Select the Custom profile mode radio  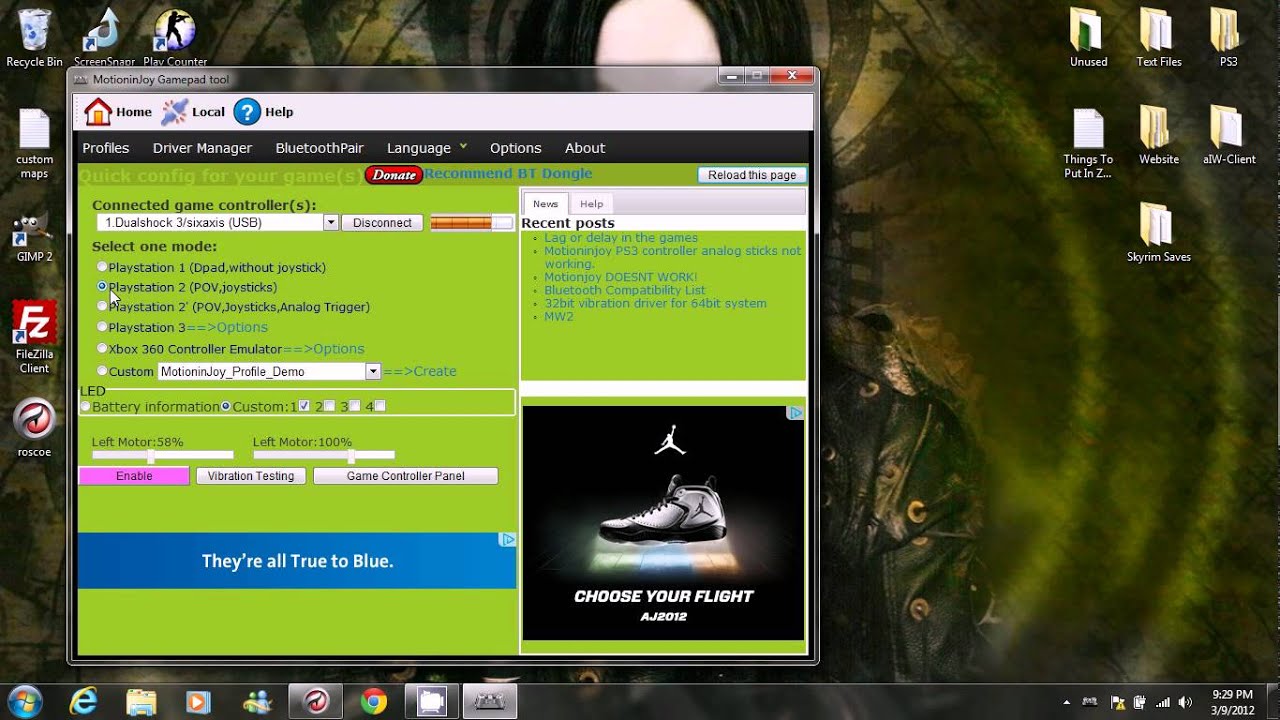(x=102, y=371)
